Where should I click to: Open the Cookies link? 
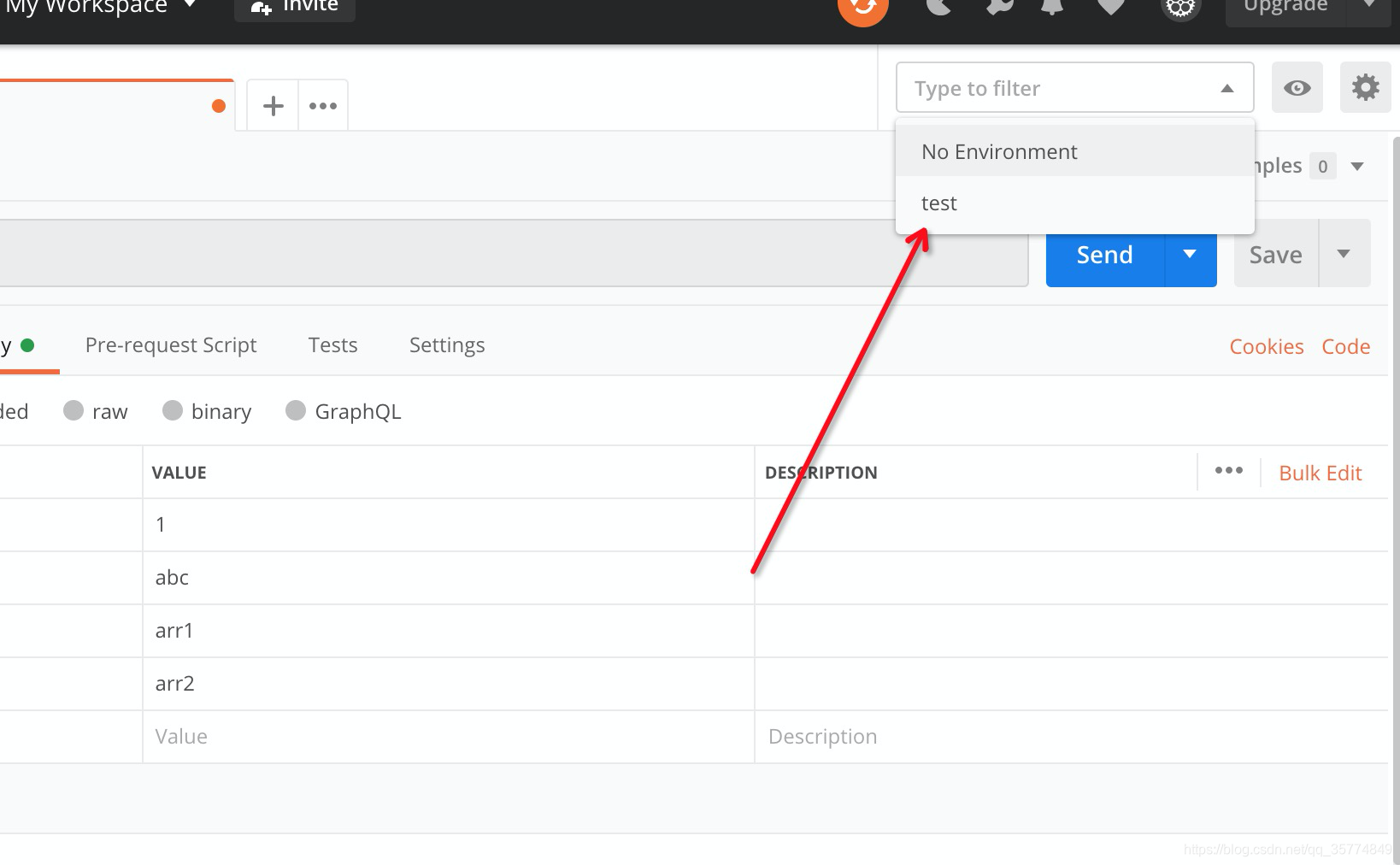[x=1266, y=347]
